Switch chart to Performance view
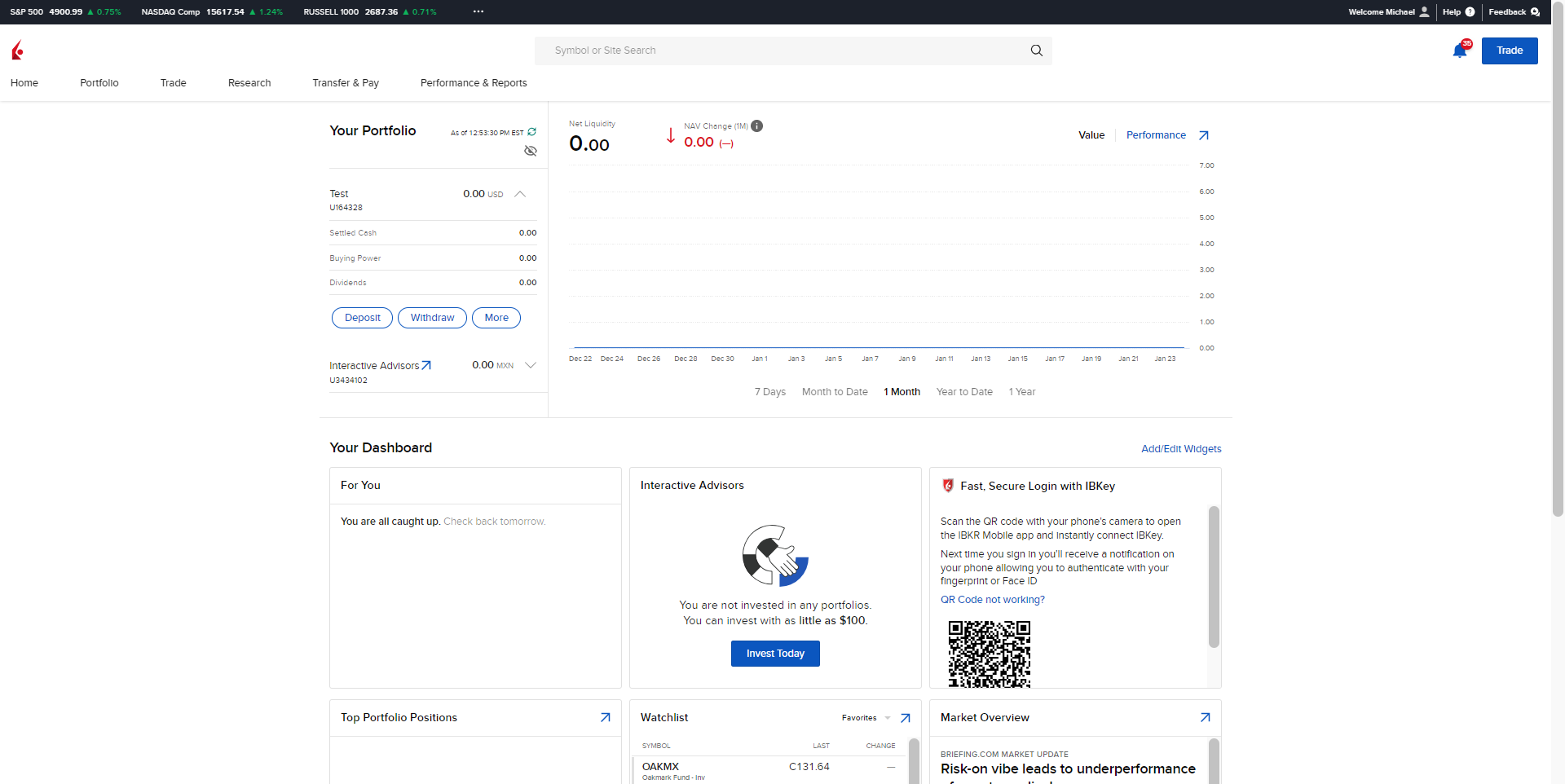The height and width of the screenshot is (784, 1565). [x=1155, y=135]
